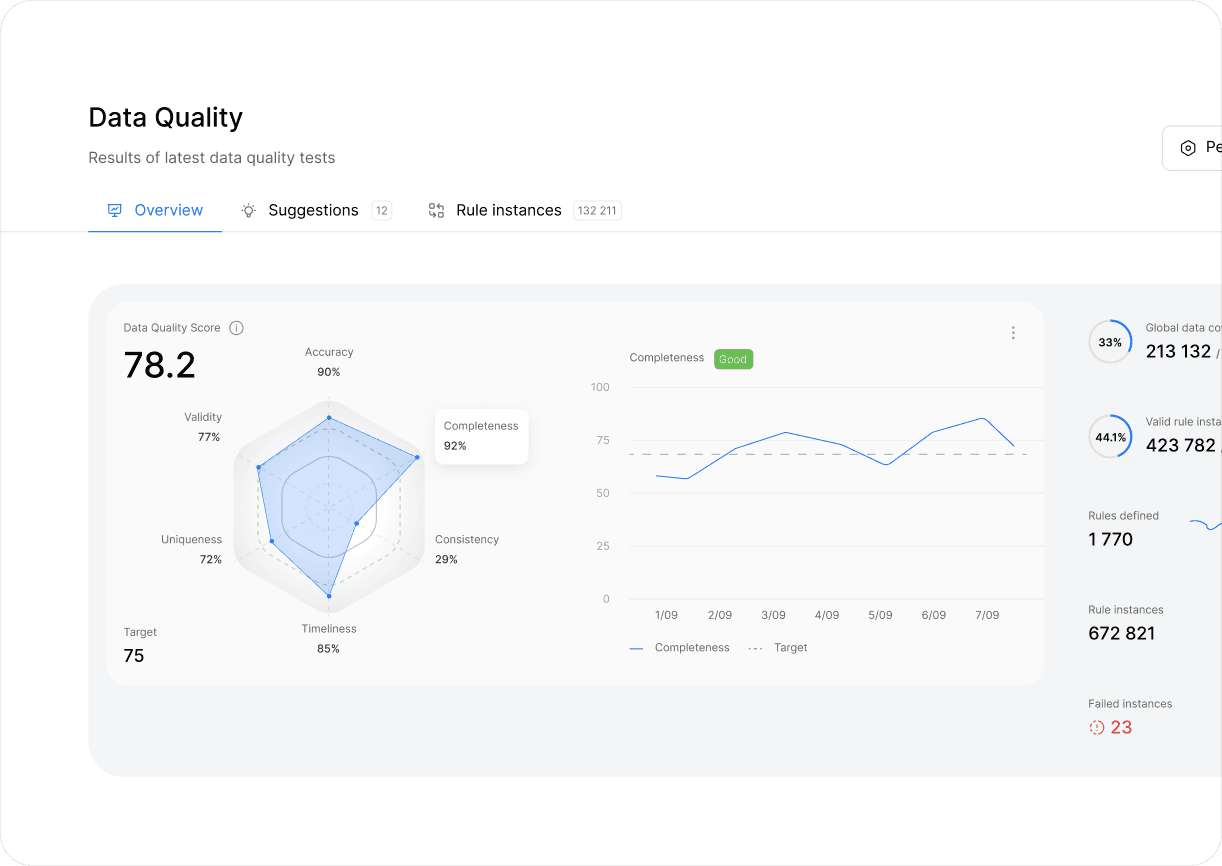The height and width of the screenshot is (866, 1222).
Task: Click the 33% Global data coverage progress ring
Action: 1110,341
